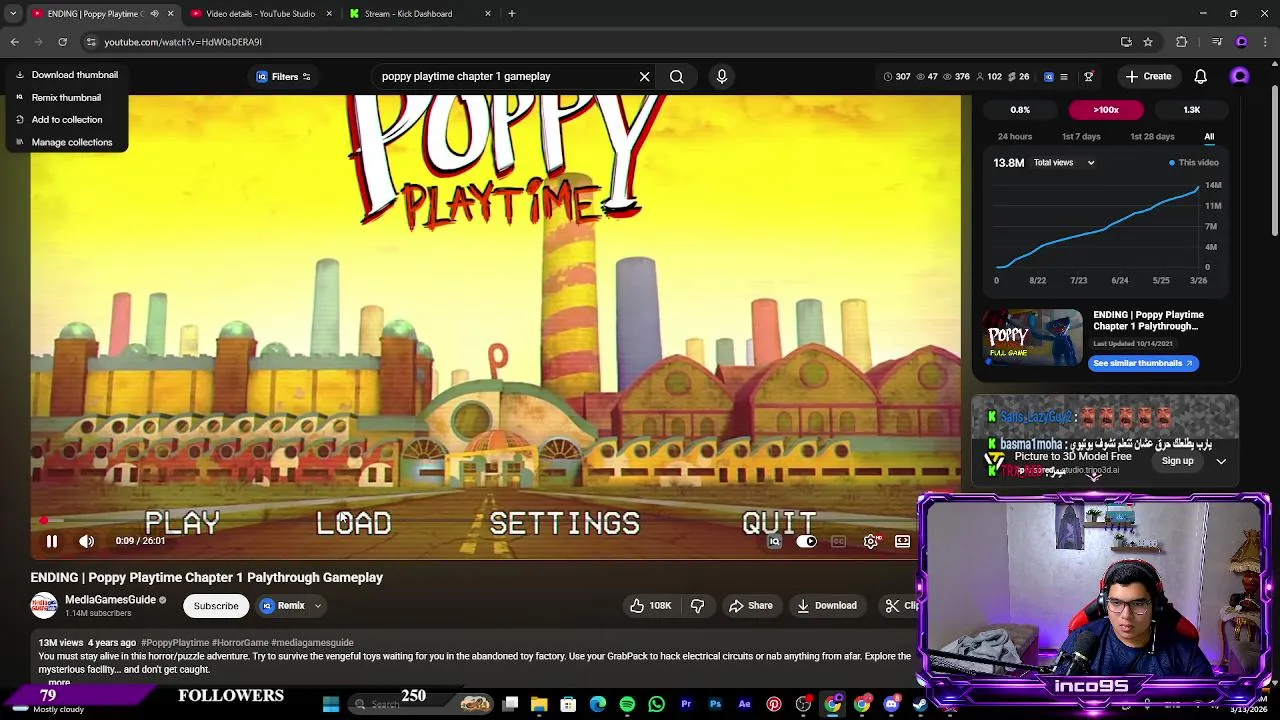The width and height of the screenshot is (1280, 720).
Task: Click Sign up on ad banner
Action: click(x=1177, y=461)
